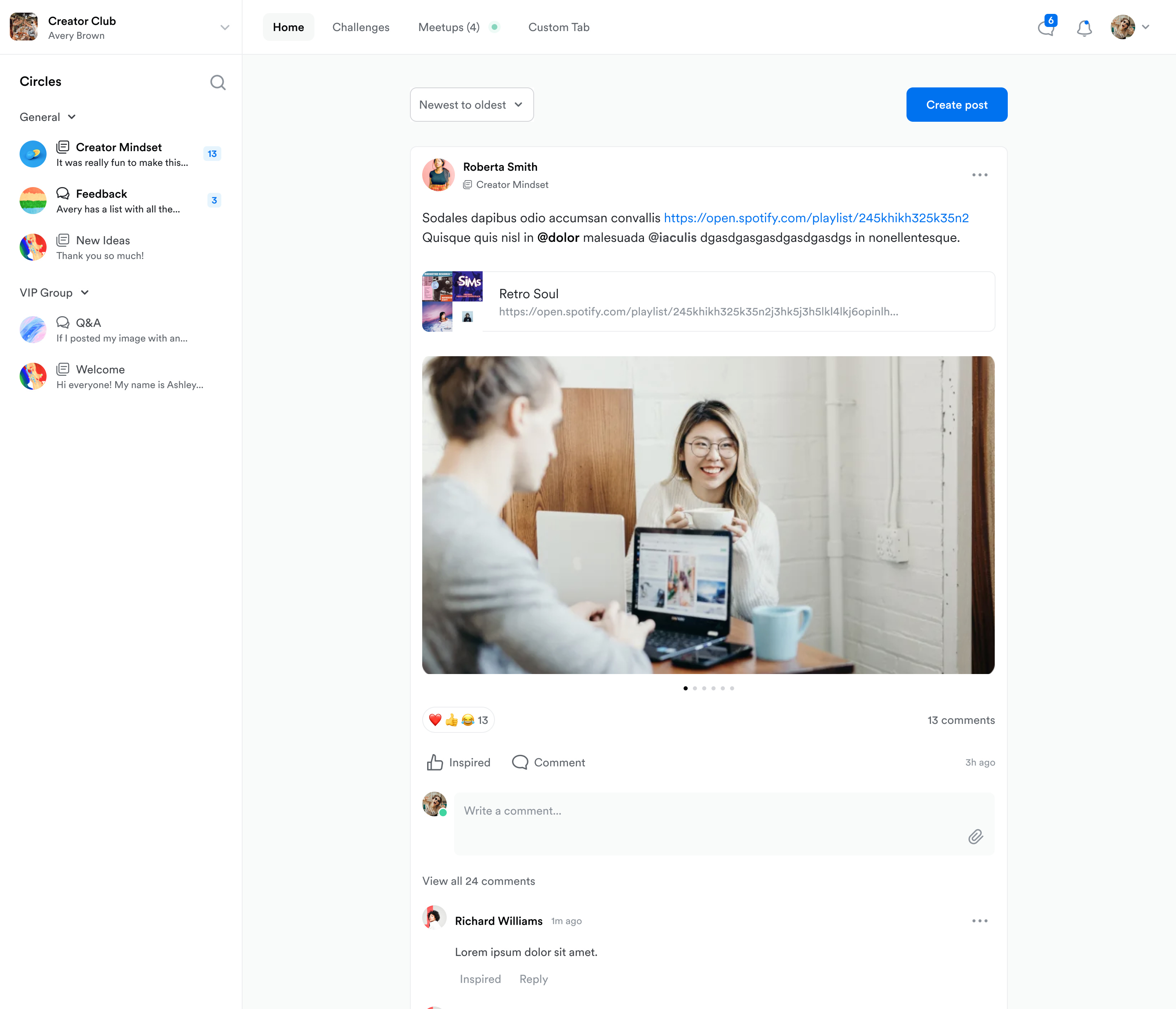Switch to the Custom Tab
This screenshot has width=1176, height=1009.
(x=559, y=27)
